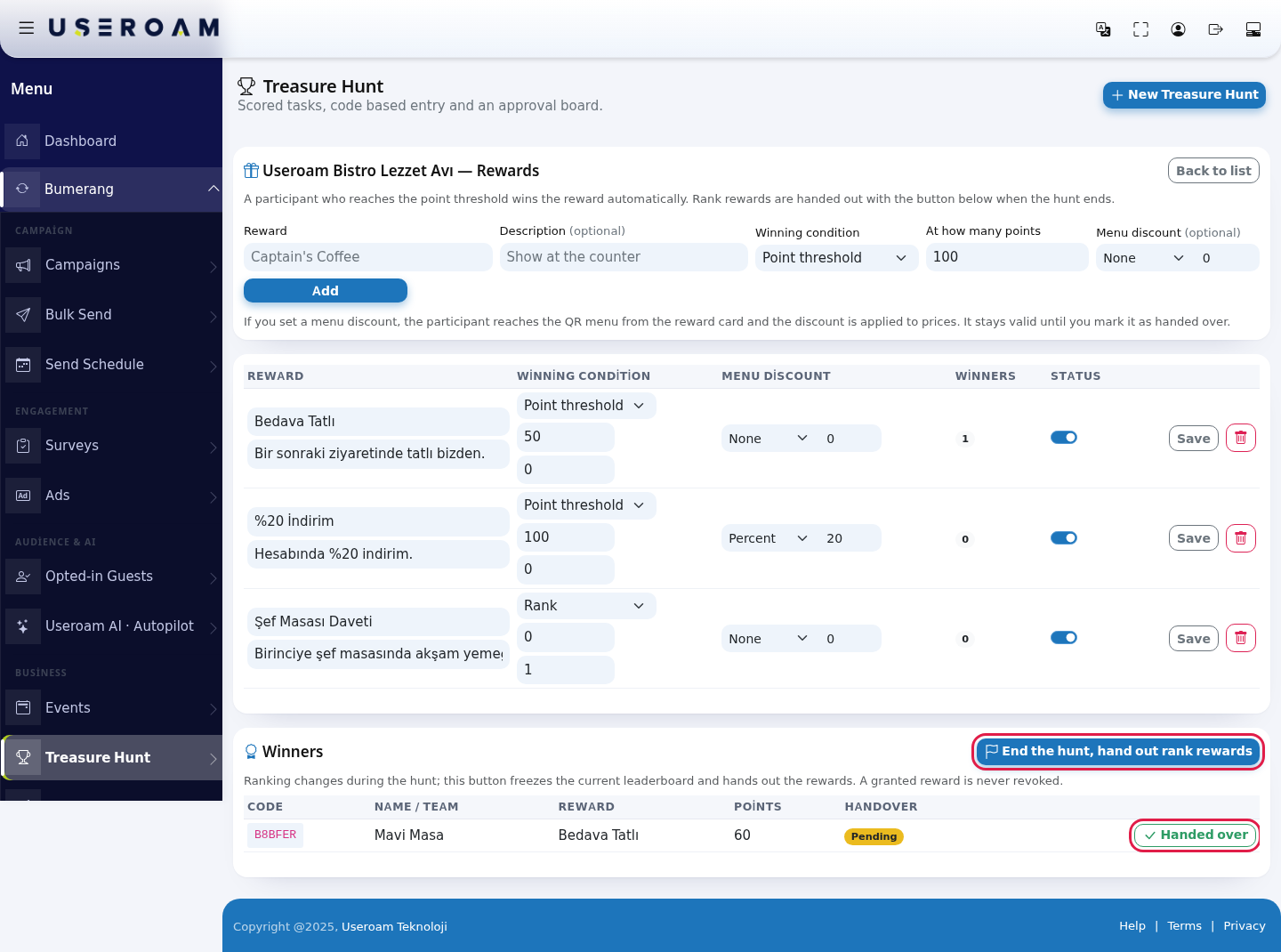The image size is (1281, 952).
Task: Click the Bulk Send paper plane icon
Action: 23,315
